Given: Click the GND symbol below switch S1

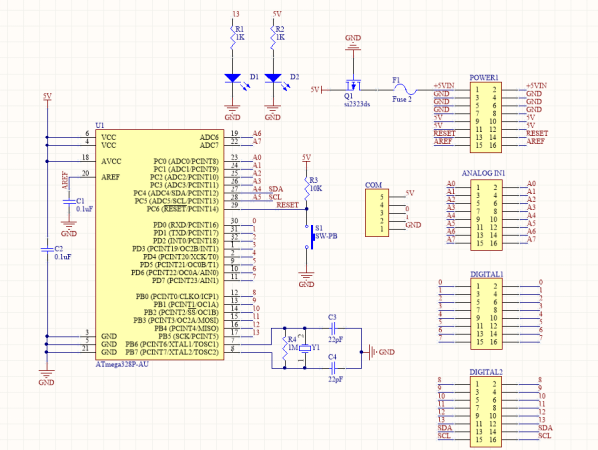Looking at the screenshot, I should 306,280.
